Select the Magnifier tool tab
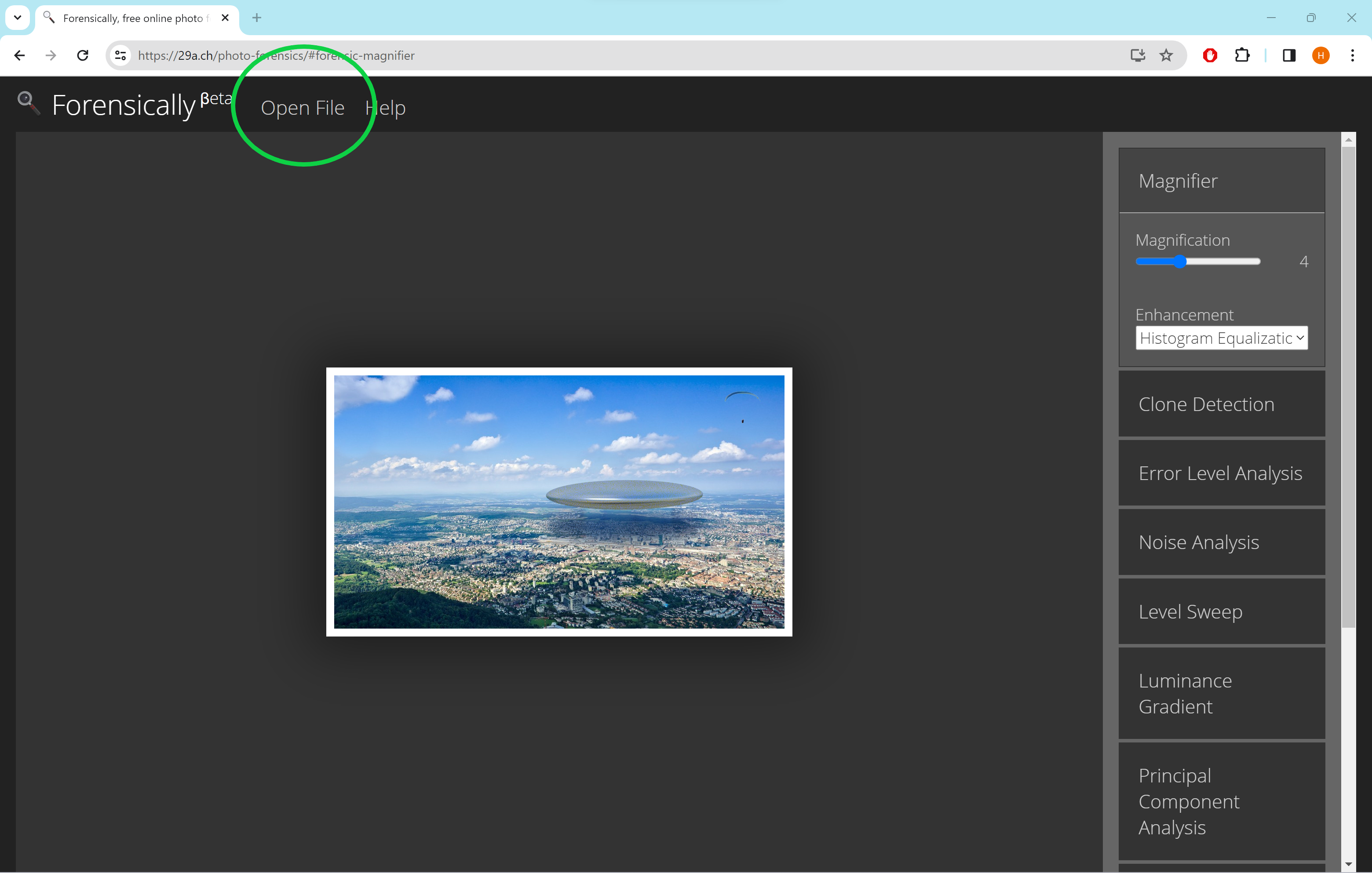The width and height of the screenshot is (1372, 873). tap(1222, 181)
